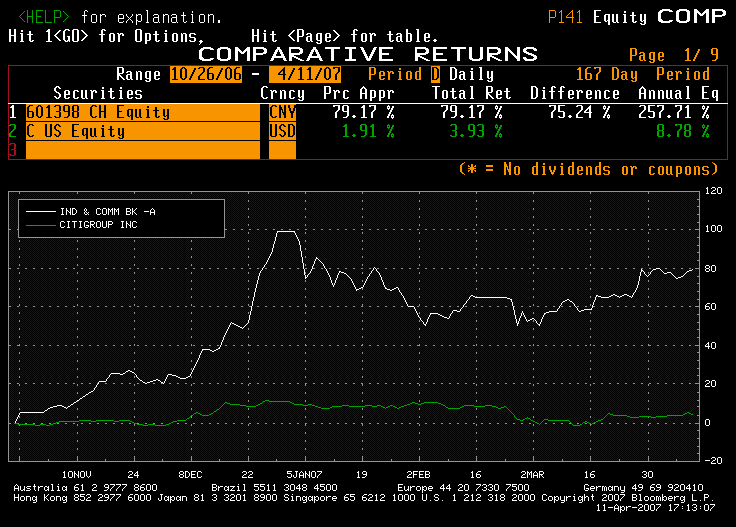Click the -20 y-axis label
The image size is (736, 527).
[x=713, y=460]
